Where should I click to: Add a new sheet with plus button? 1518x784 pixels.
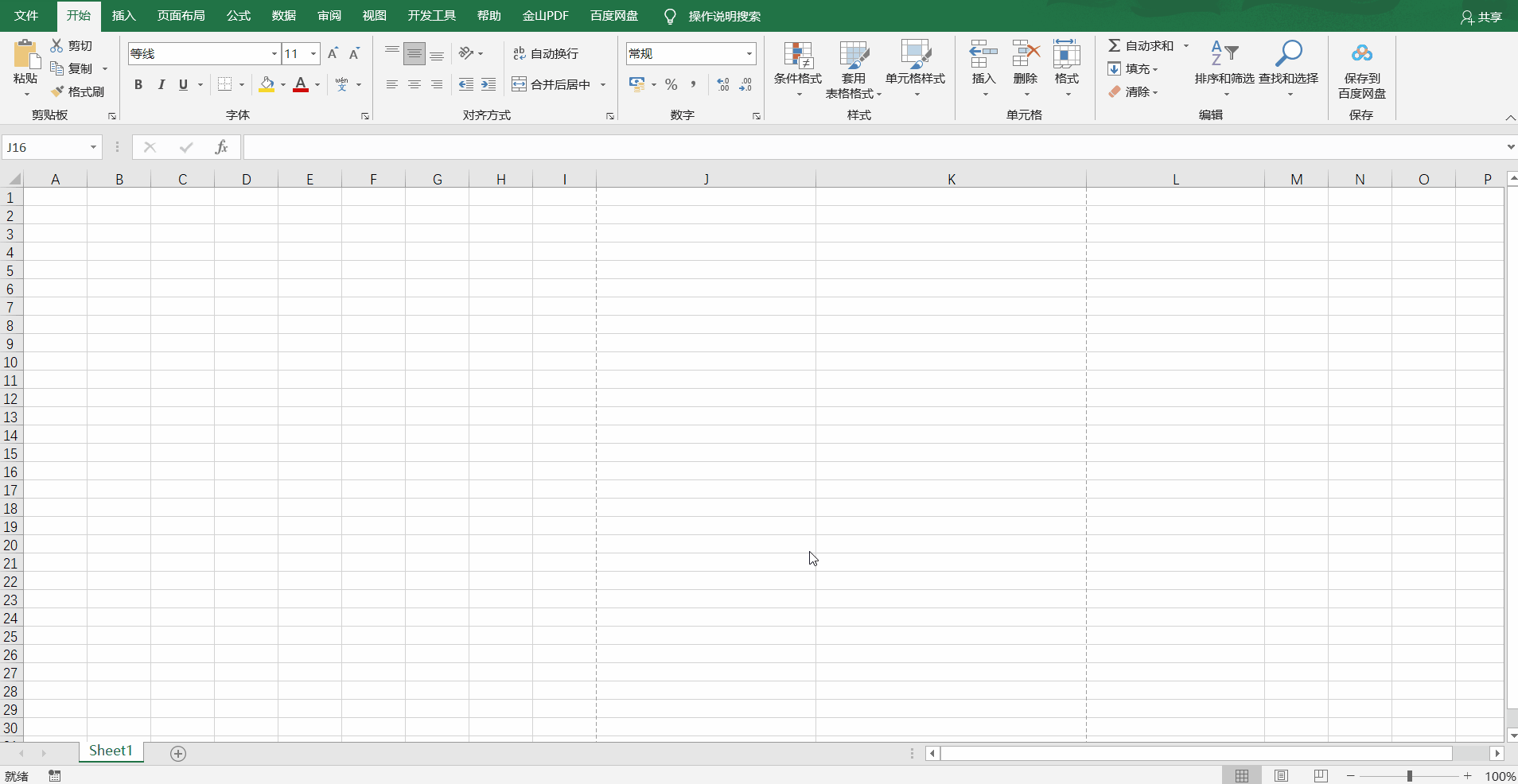pos(178,753)
